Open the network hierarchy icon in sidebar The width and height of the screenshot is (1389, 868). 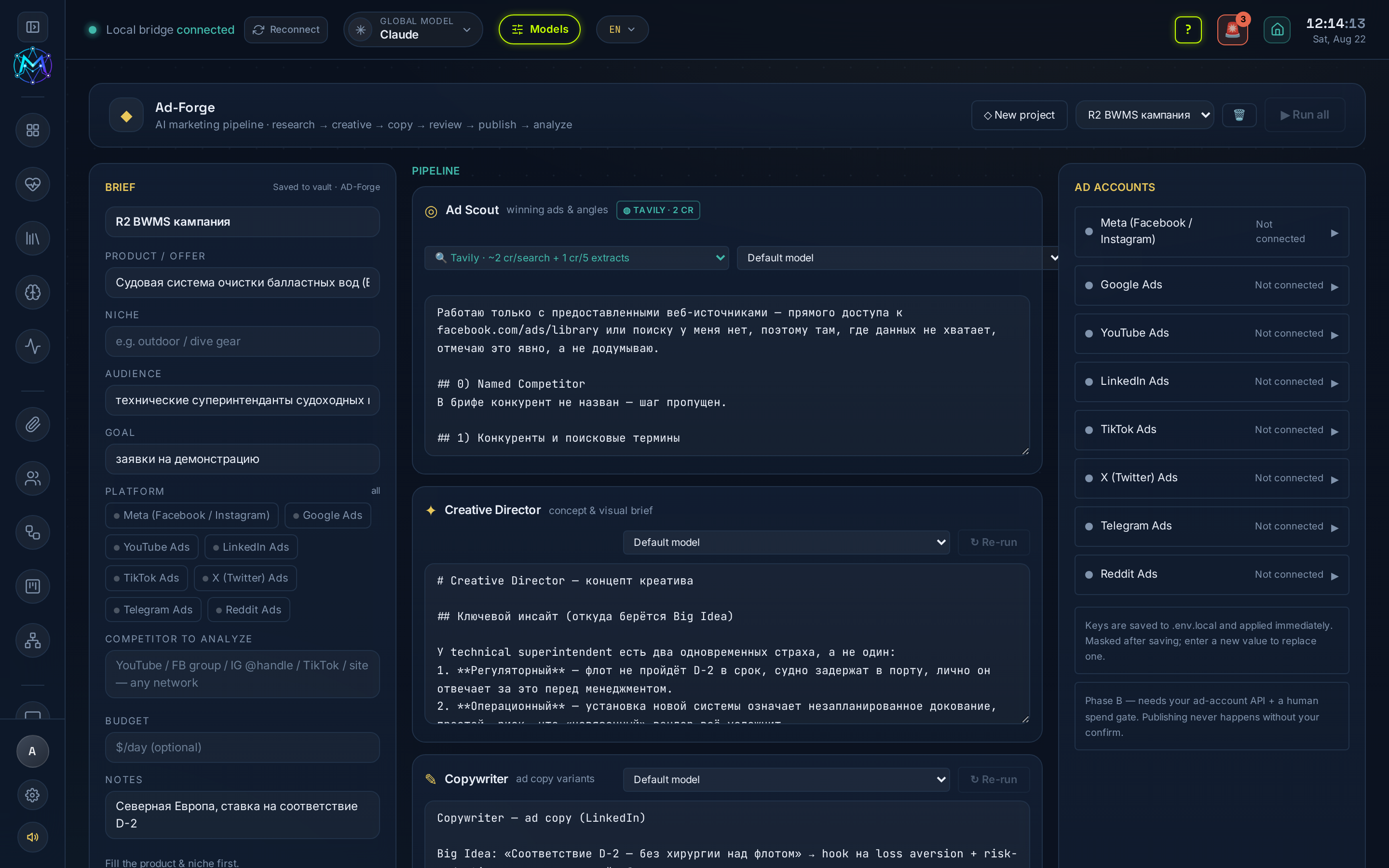pyautogui.click(x=33, y=640)
